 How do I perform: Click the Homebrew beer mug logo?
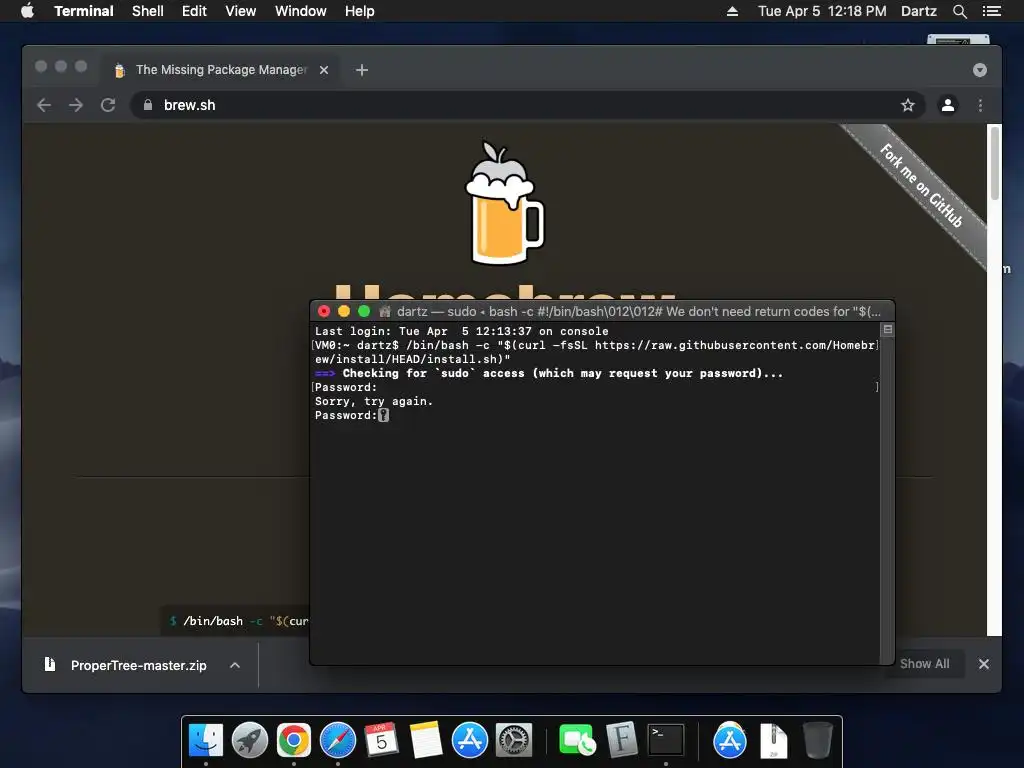click(x=504, y=203)
